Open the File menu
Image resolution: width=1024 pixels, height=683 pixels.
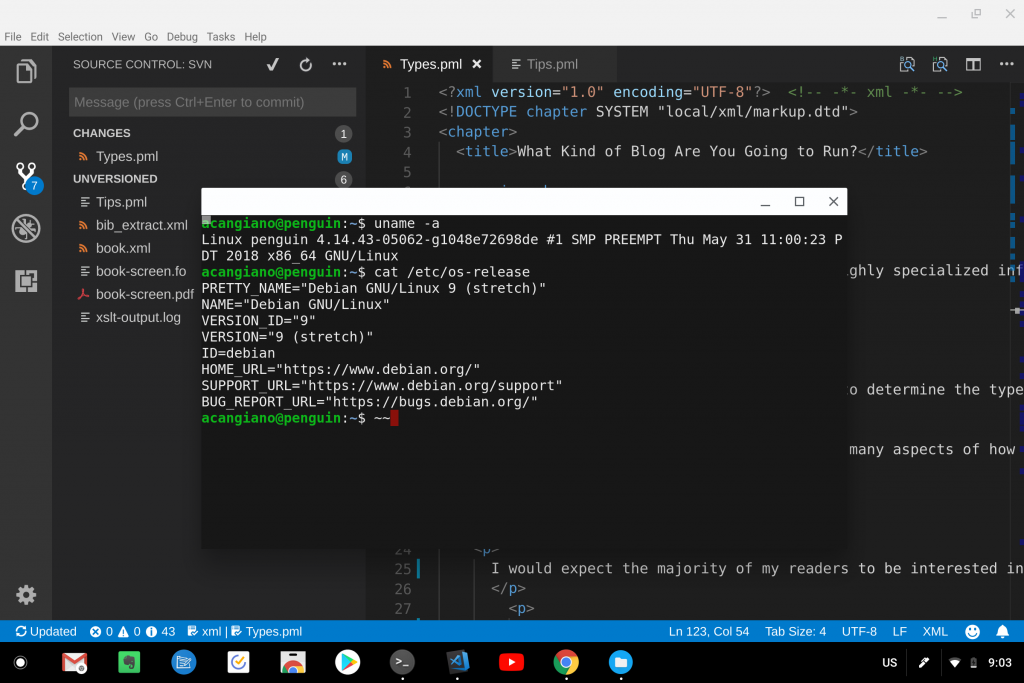coord(12,37)
